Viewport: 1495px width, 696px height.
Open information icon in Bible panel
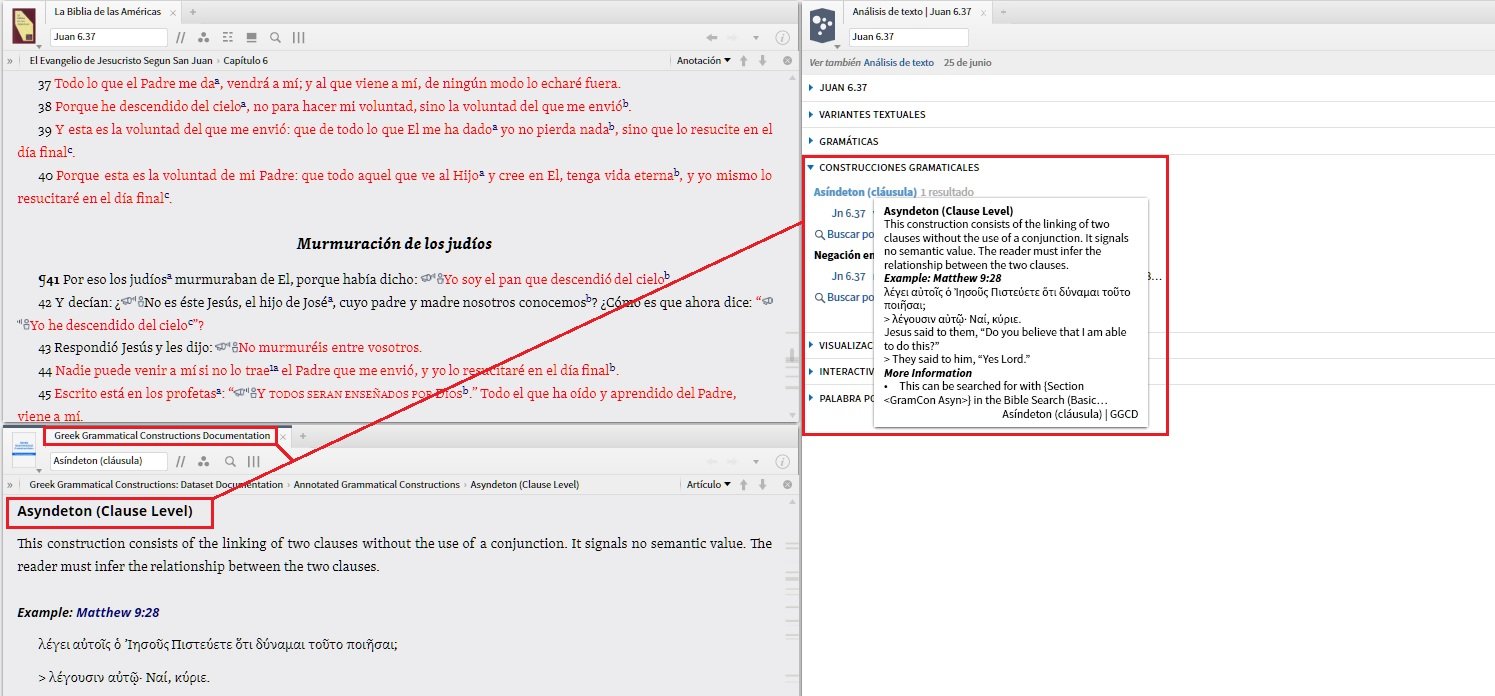[783, 37]
